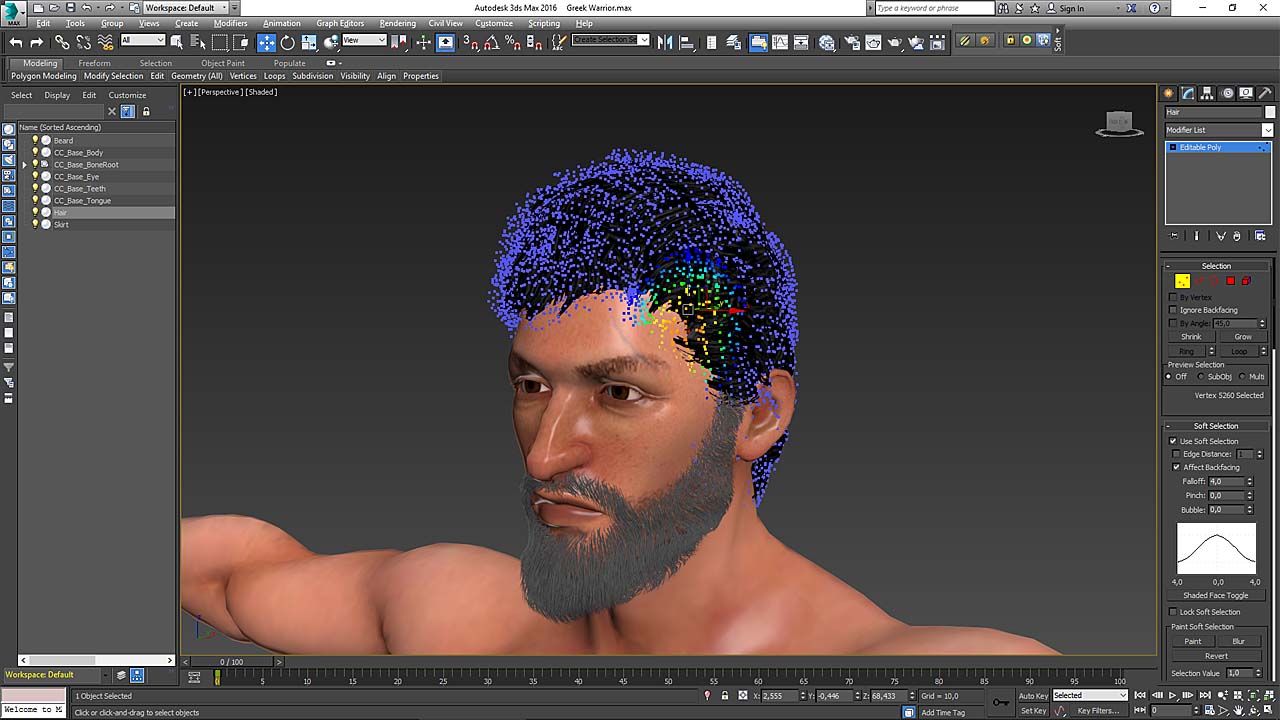Image resolution: width=1280 pixels, height=720 pixels.
Task: Select SubObj preview selection radio
Action: (x=1203, y=377)
